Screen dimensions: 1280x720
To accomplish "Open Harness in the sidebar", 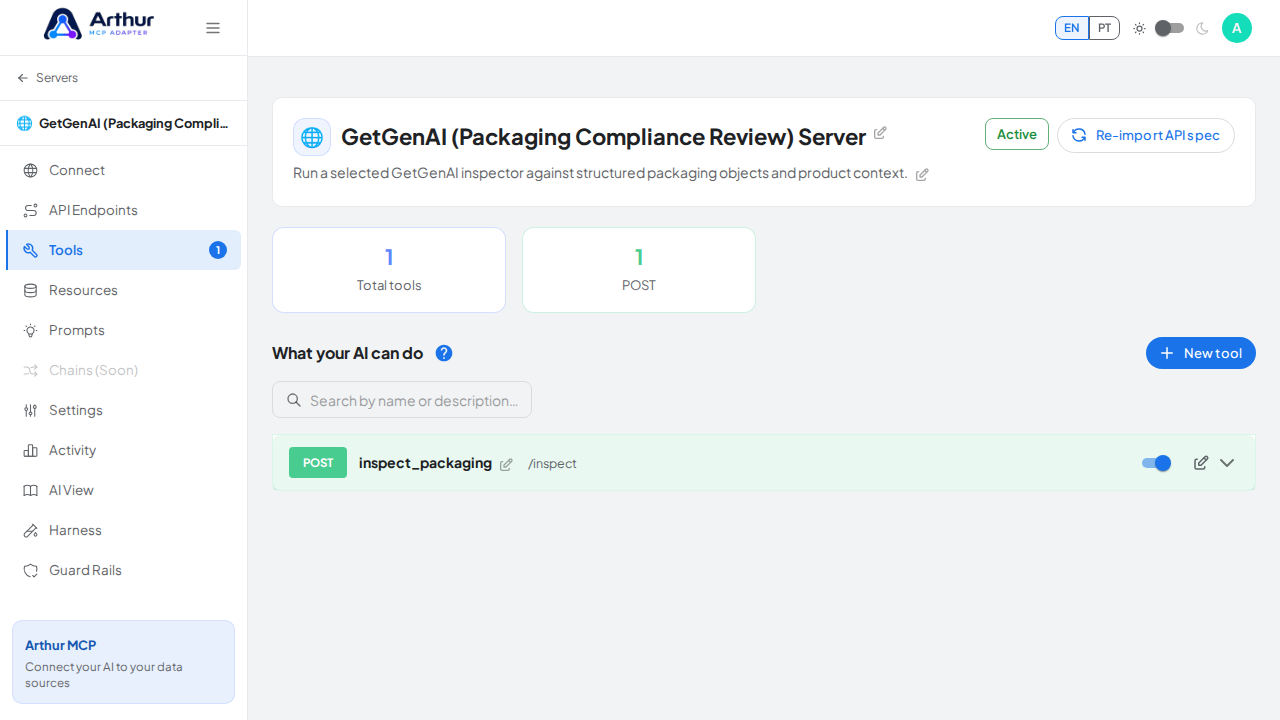I will (123, 530).
